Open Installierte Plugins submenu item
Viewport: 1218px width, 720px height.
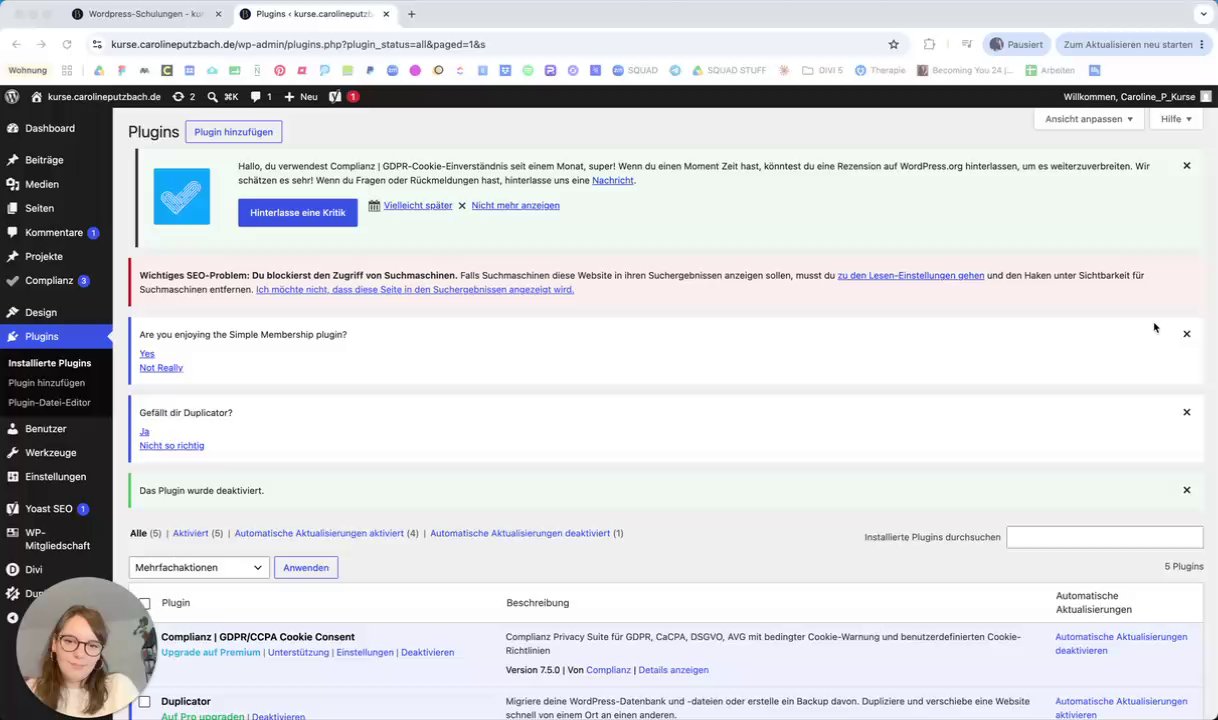tap(50, 363)
